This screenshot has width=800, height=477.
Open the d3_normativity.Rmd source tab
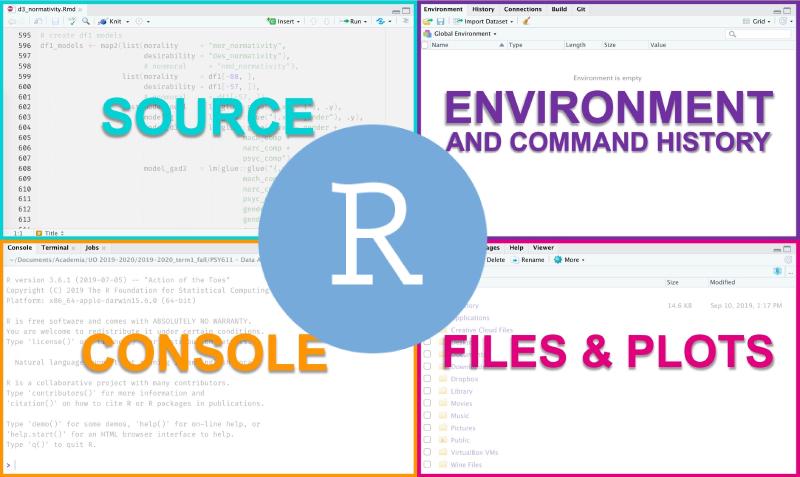(x=46, y=9)
